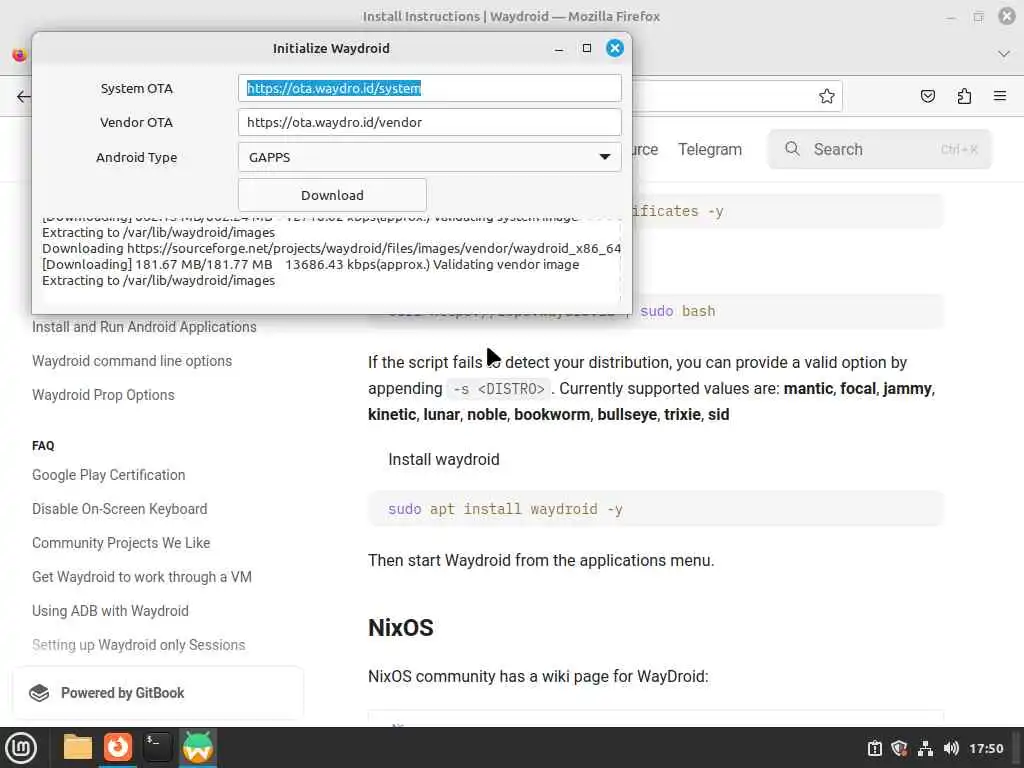This screenshot has height=768, width=1024.
Task: Open Using ADB with Waydroid page
Action: pyautogui.click(x=110, y=611)
